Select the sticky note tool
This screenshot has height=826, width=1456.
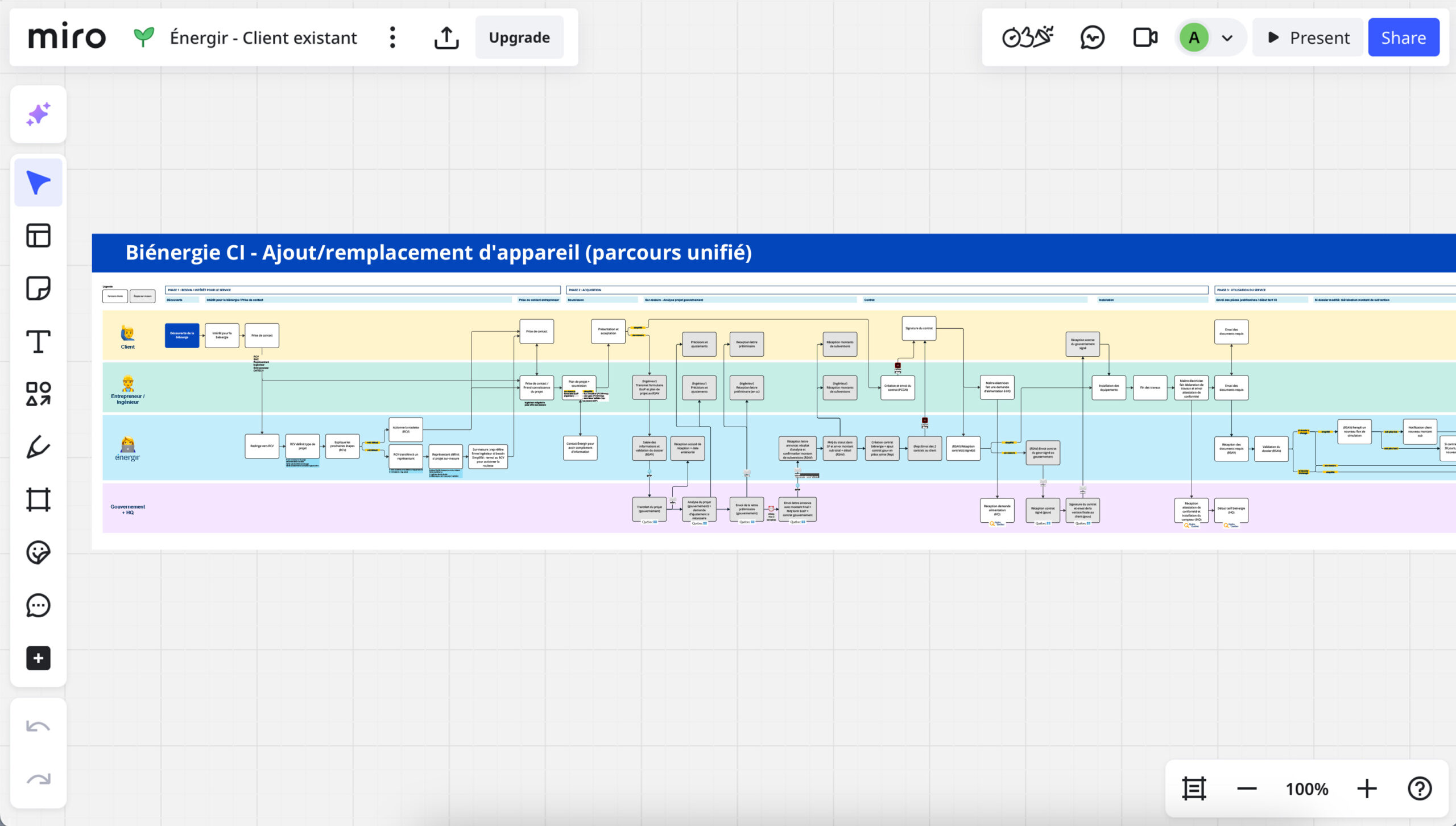coord(38,288)
